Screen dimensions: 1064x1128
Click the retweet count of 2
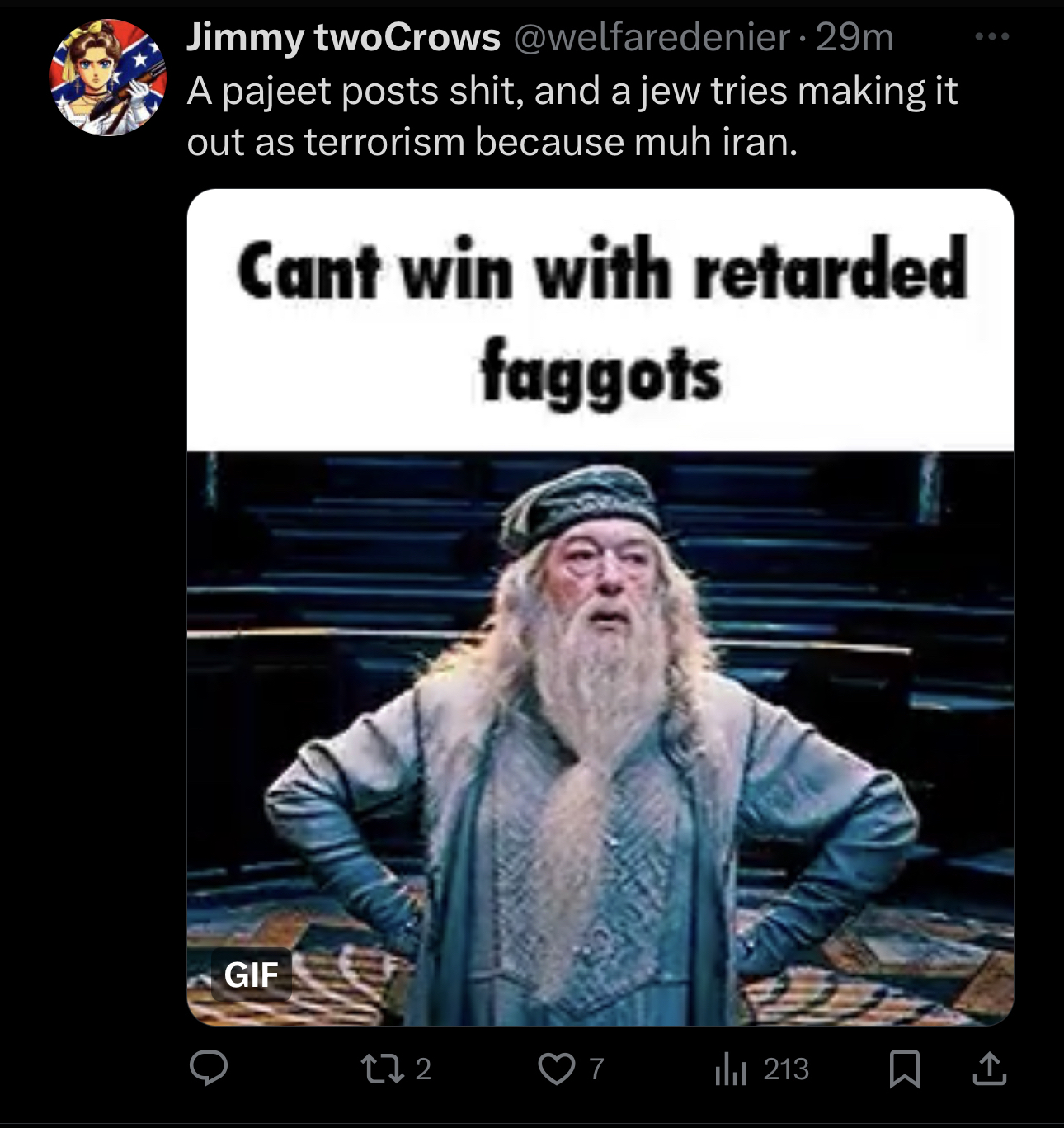tap(423, 1069)
